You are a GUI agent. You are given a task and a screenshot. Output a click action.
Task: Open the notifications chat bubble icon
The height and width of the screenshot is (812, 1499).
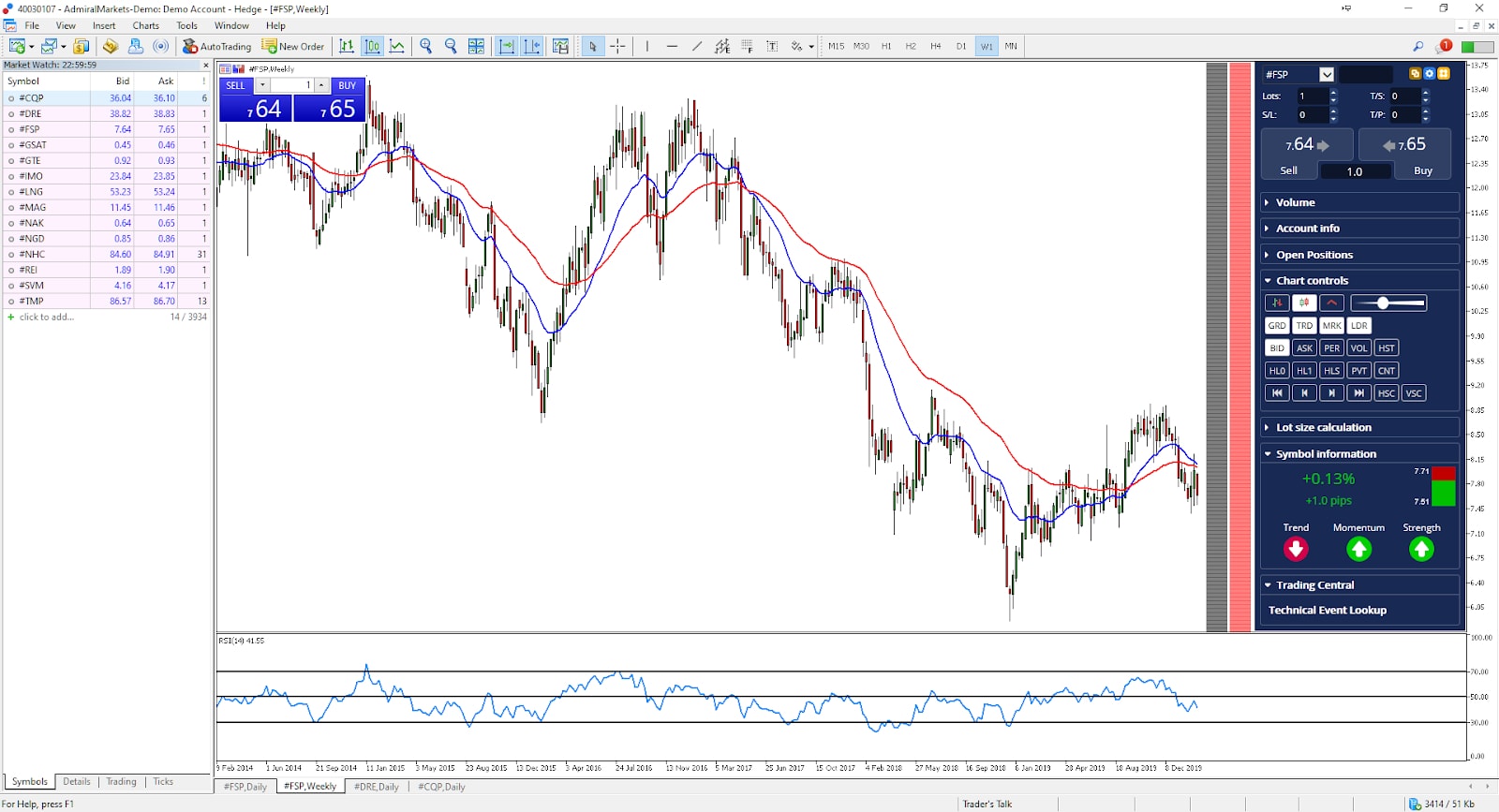pos(1444,46)
